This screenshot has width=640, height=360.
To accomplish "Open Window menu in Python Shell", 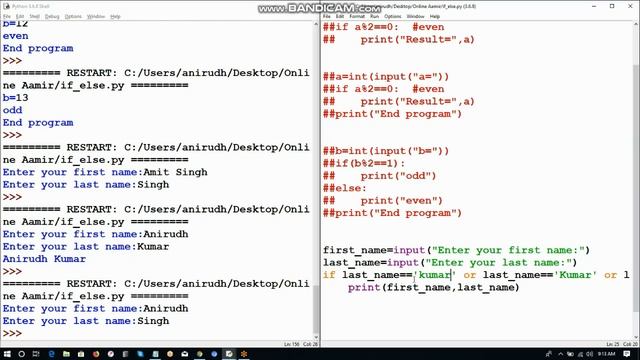I will pyautogui.click(x=96, y=16).
